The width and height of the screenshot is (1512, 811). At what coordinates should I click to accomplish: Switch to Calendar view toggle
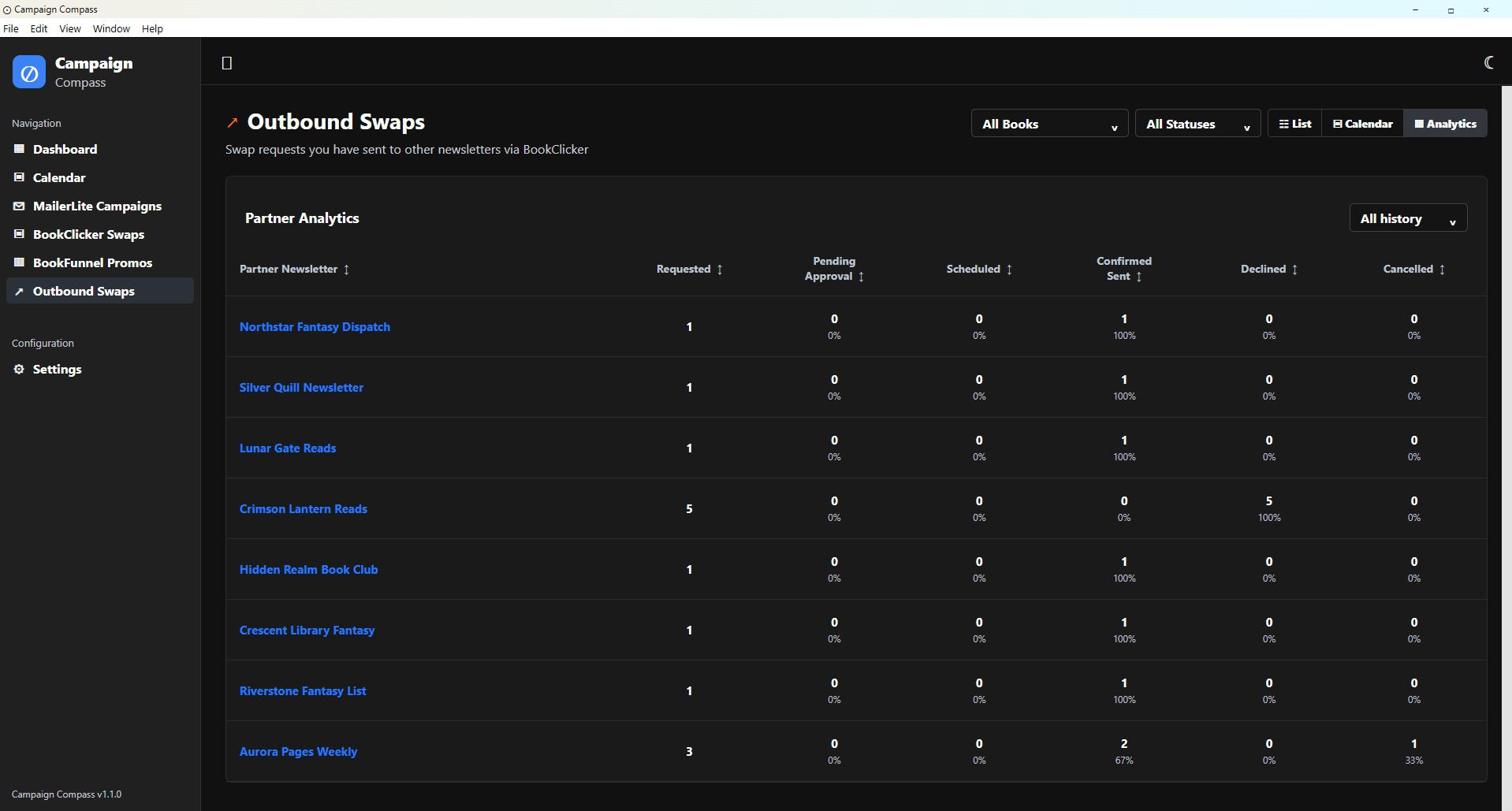point(1362,124)
